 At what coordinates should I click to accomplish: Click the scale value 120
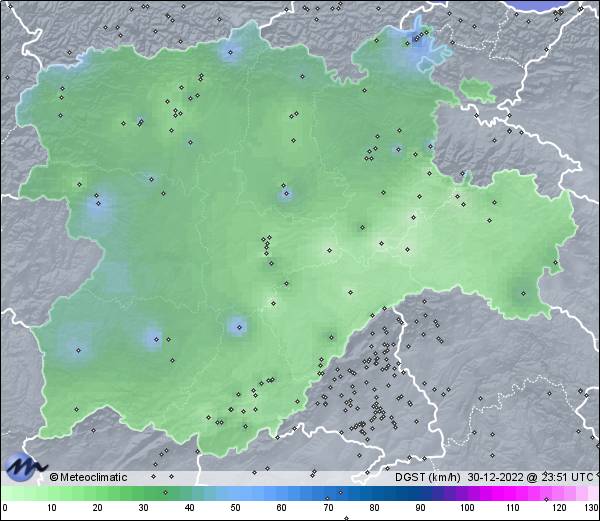[x=559, y=508]
